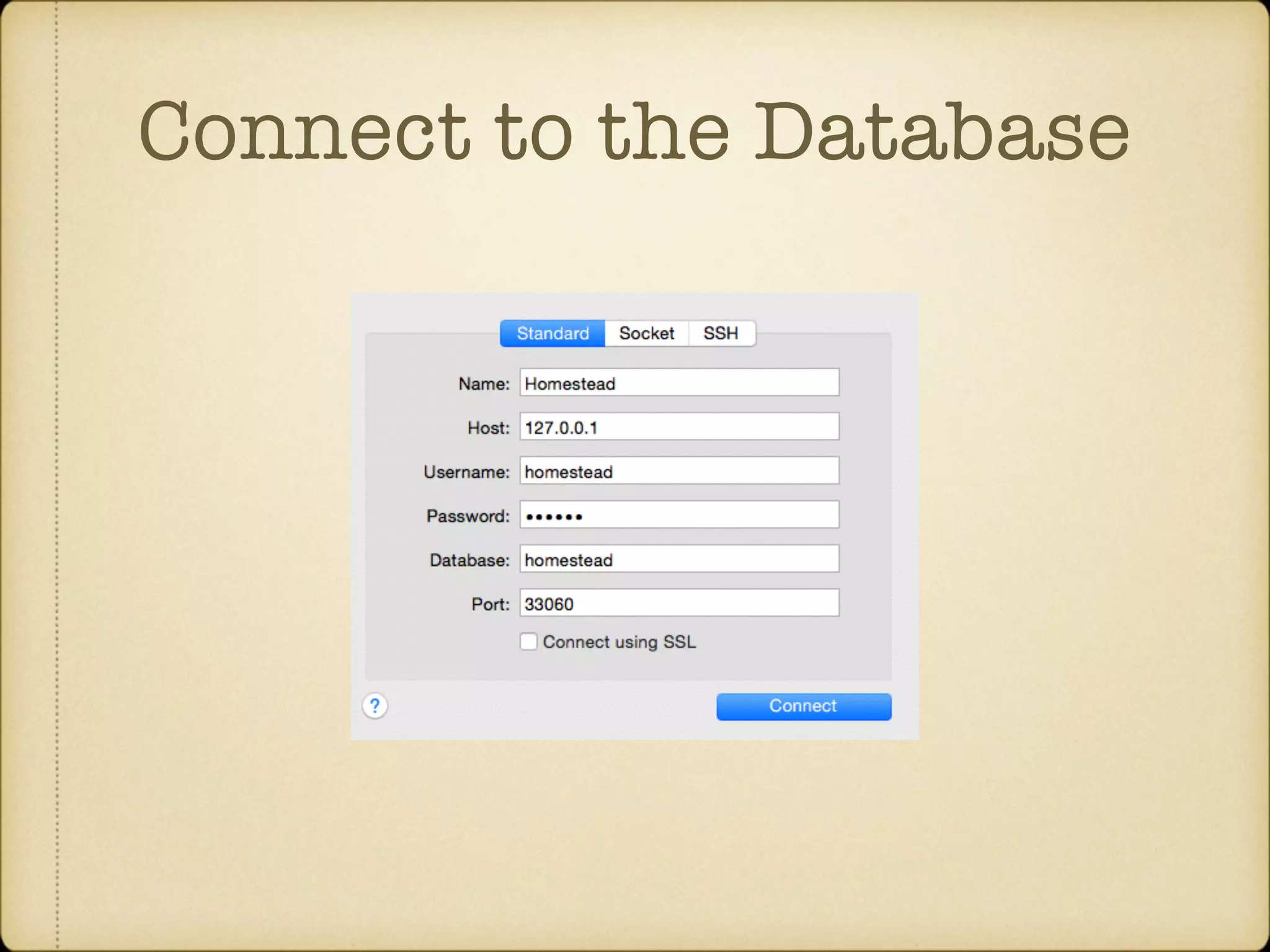Click the 'Password:' field label
This screenshot has width=1270, height=952.
[x=468, y=516]
